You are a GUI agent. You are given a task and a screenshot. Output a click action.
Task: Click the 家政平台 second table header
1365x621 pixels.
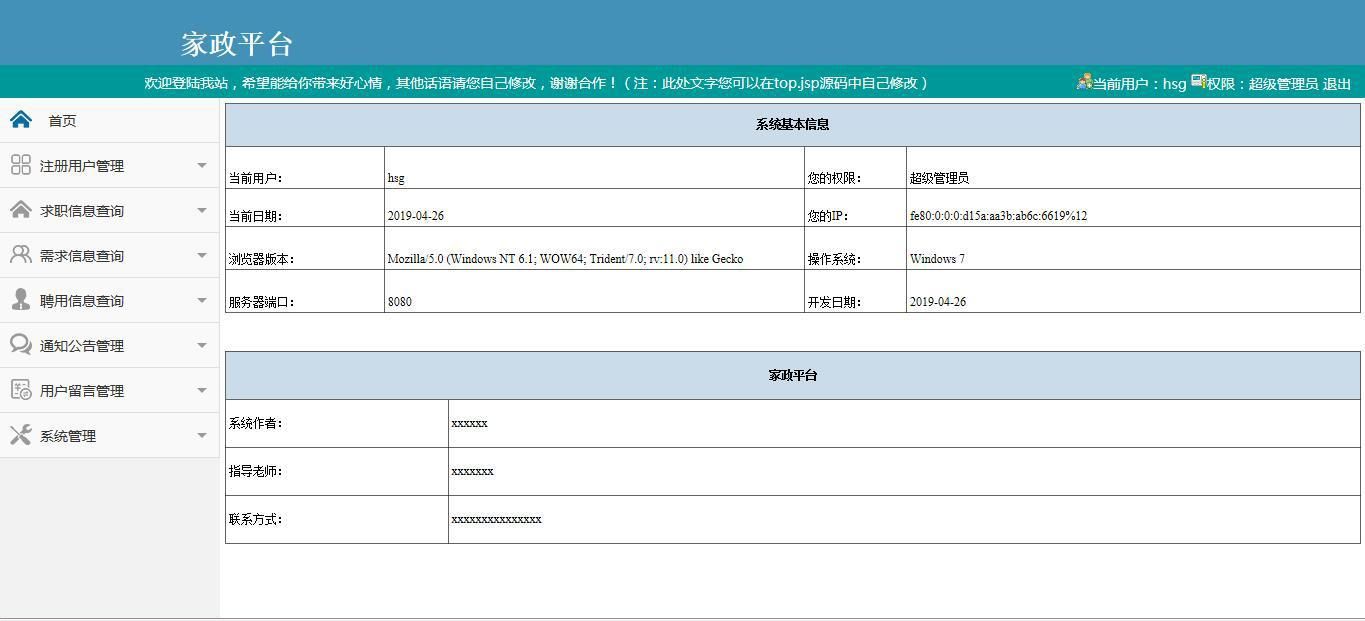pos(793,376)
